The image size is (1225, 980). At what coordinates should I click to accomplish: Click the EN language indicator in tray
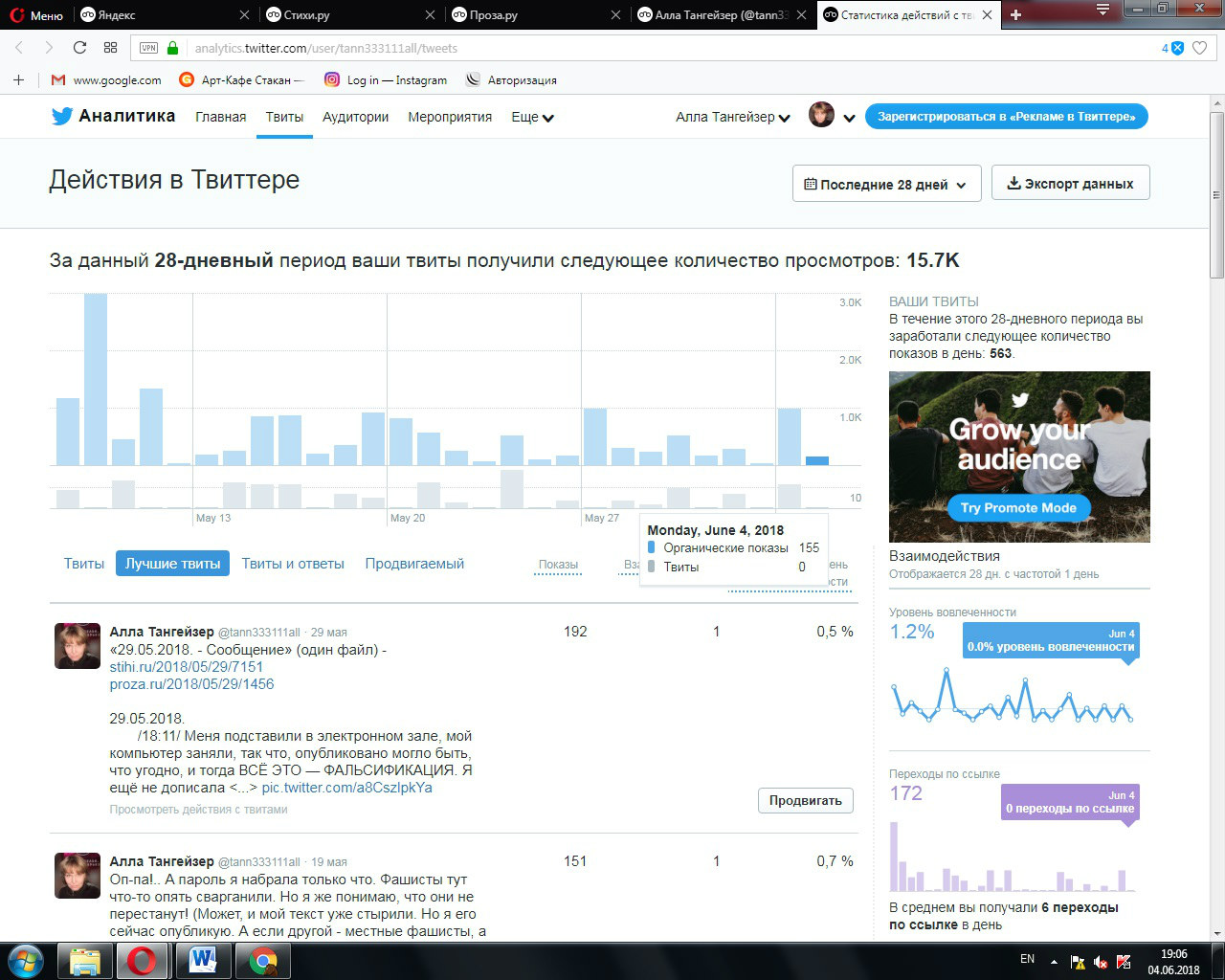pos(1027,959)
